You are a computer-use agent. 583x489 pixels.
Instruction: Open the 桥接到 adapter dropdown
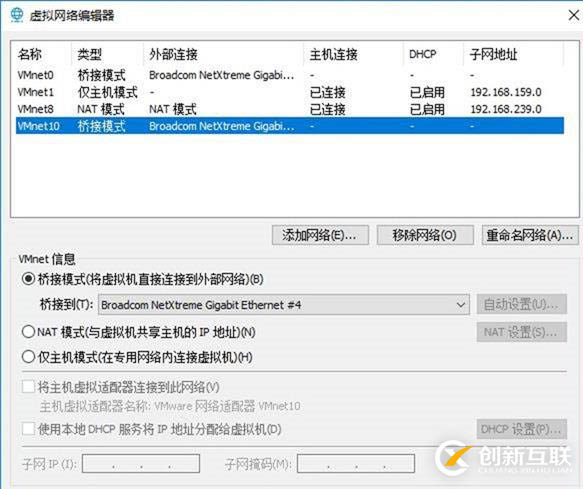[283, 305]
